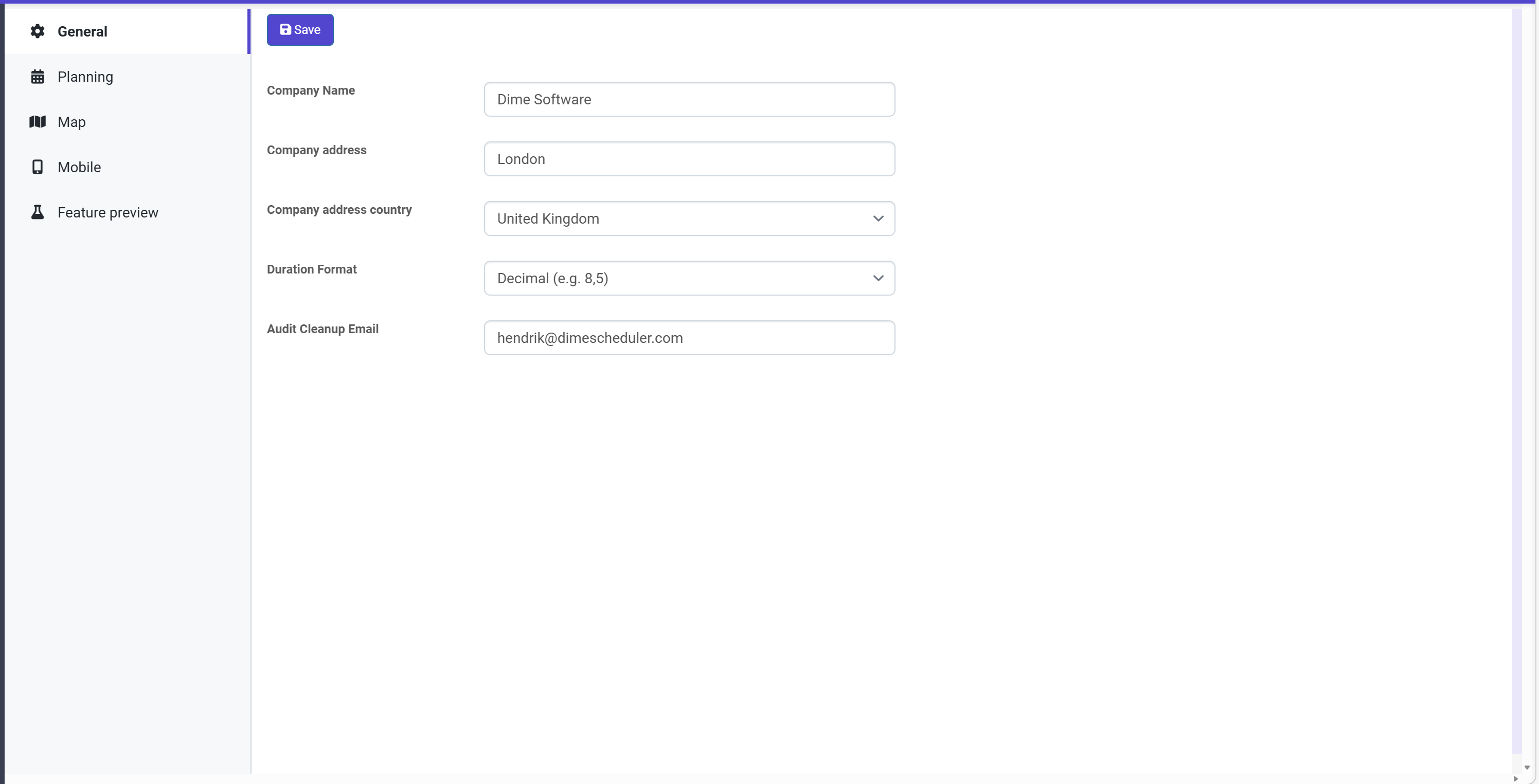Click the vertical scrollbar down arrow
Image resolution: width=1539 pixels, height=784 pixels.
1527,768
